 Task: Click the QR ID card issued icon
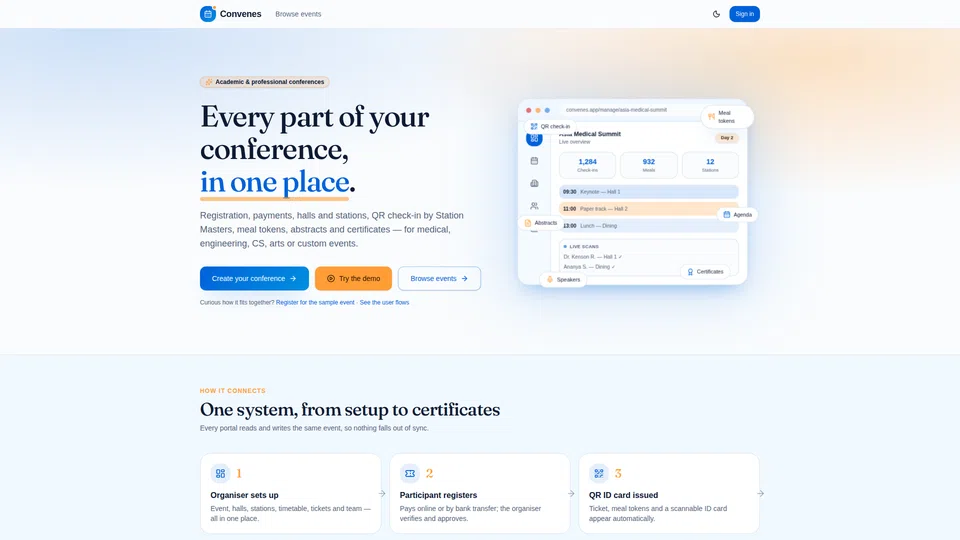(x=599, y=473)
